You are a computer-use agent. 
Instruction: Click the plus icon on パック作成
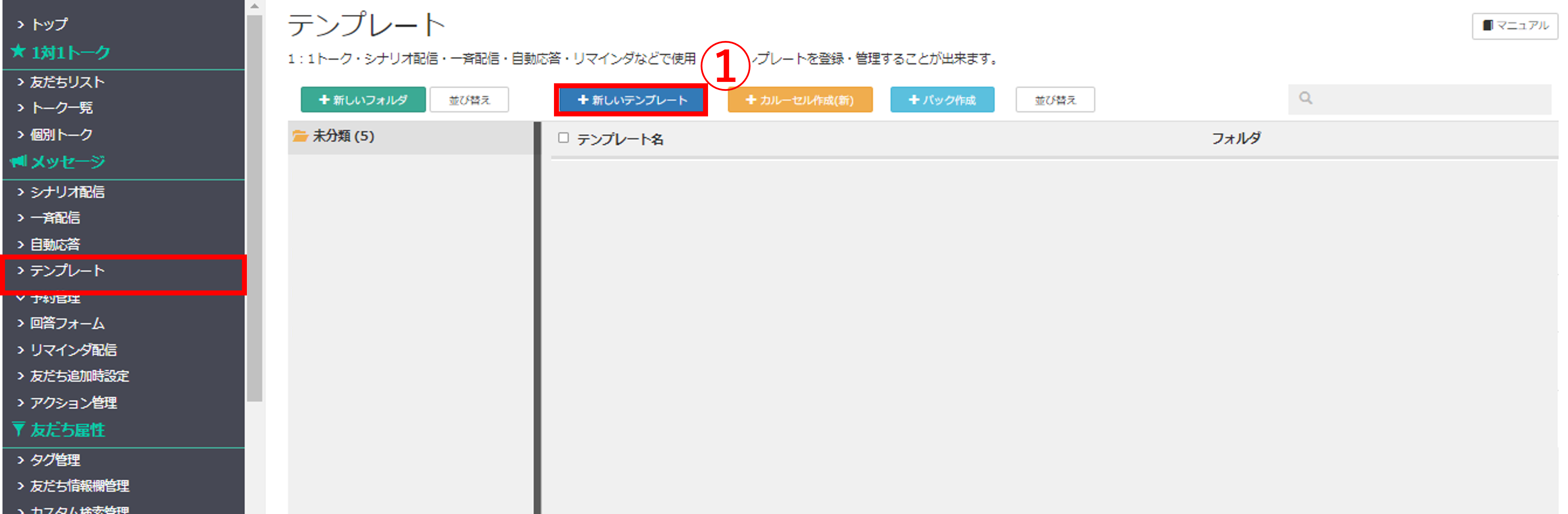point(914,100)
